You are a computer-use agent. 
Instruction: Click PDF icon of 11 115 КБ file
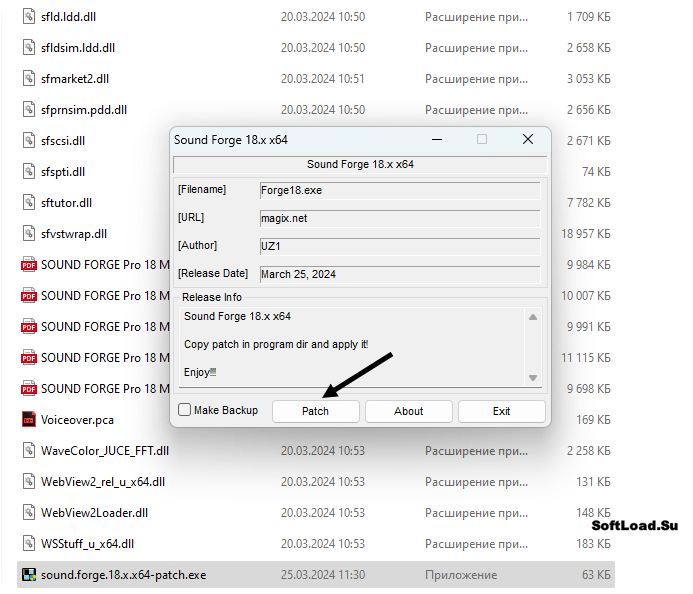(29, 358)
